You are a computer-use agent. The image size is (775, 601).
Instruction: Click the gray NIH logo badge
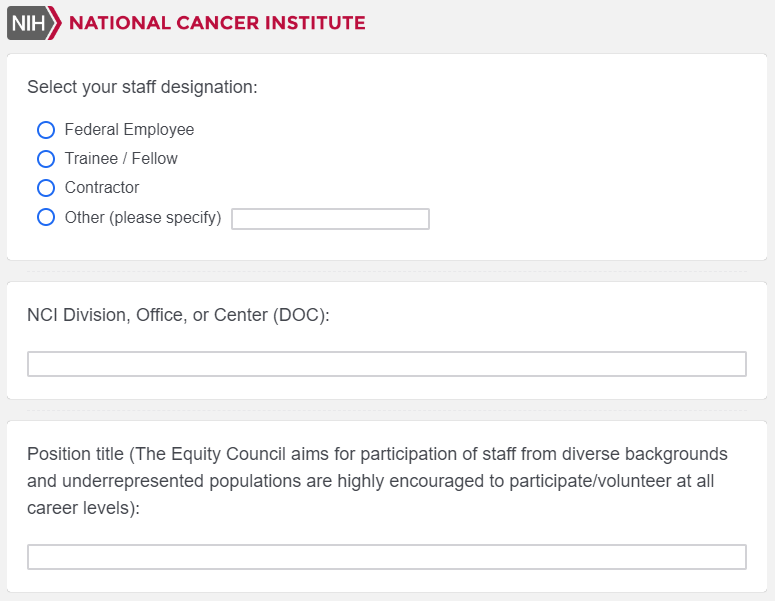[x=26, y=23]
